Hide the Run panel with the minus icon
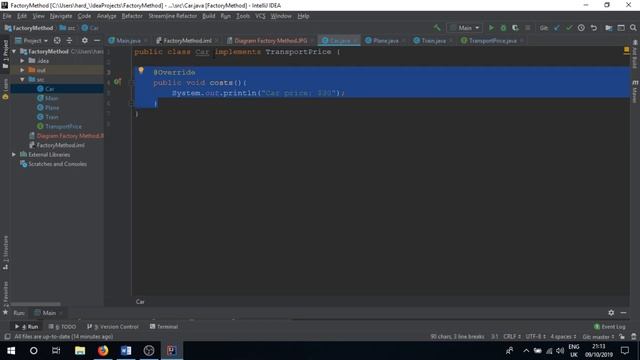Screen dimensions: 640x360 click(623, 313)
